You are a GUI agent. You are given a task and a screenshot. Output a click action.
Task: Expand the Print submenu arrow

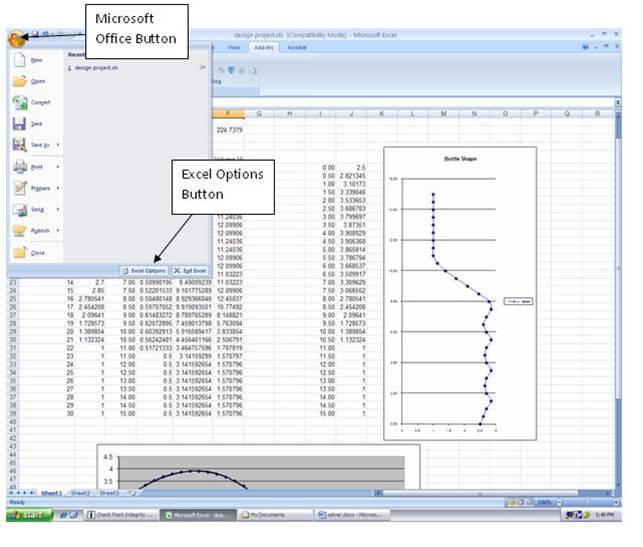coord(58,167)
